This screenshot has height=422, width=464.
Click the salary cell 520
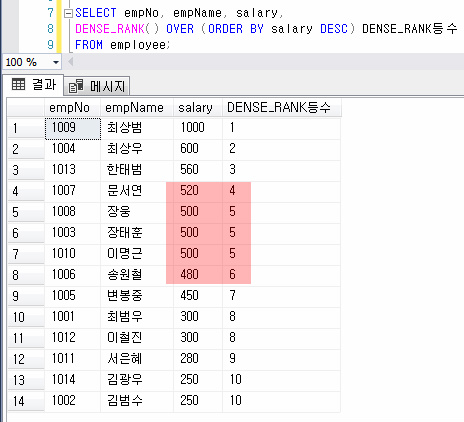198,191
